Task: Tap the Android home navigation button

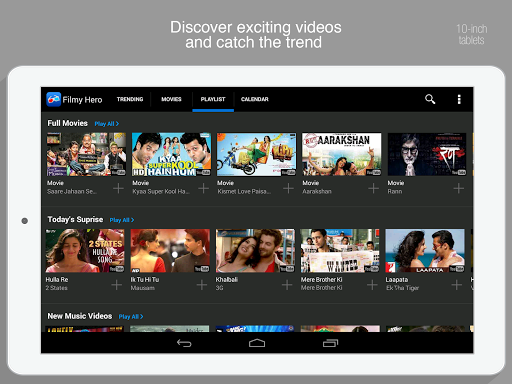Action: pos(257,343)
